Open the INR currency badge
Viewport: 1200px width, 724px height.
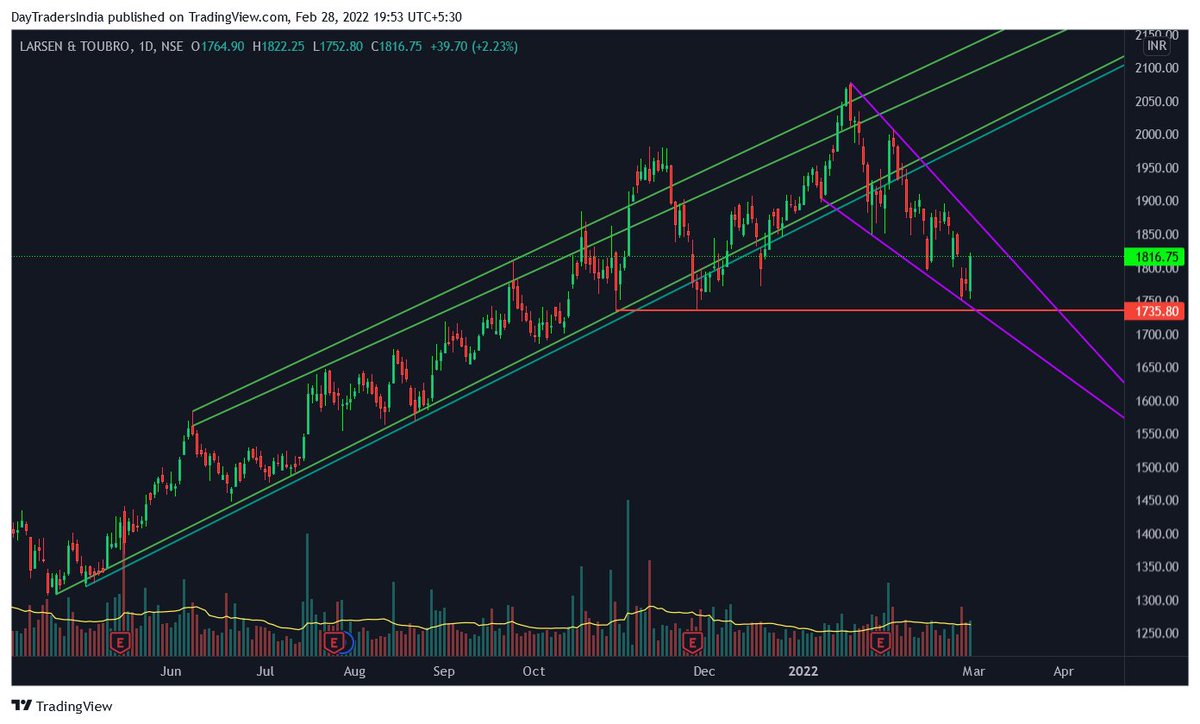coord(1158,45)
